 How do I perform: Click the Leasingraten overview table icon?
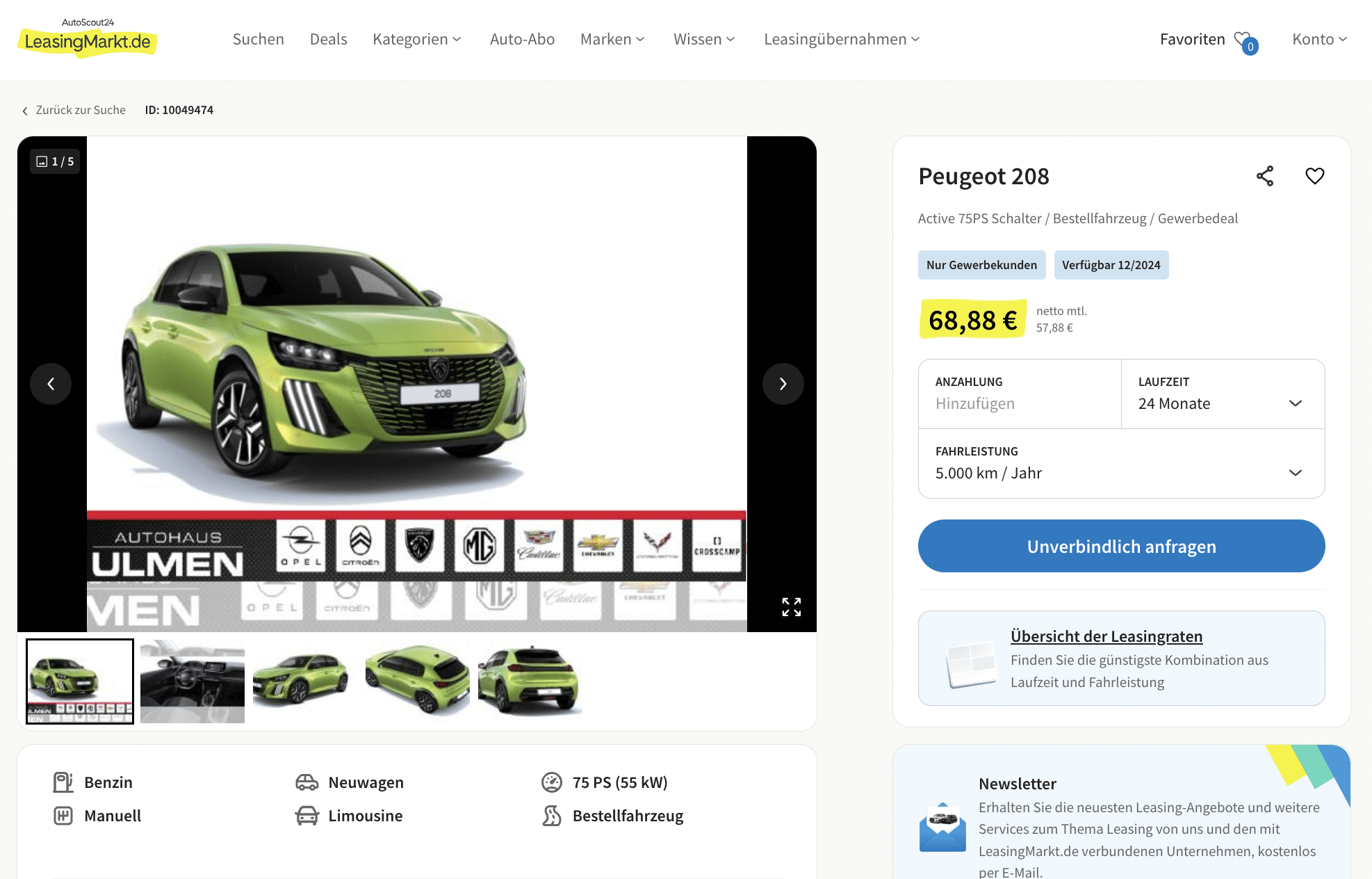(x=972, y=664)
